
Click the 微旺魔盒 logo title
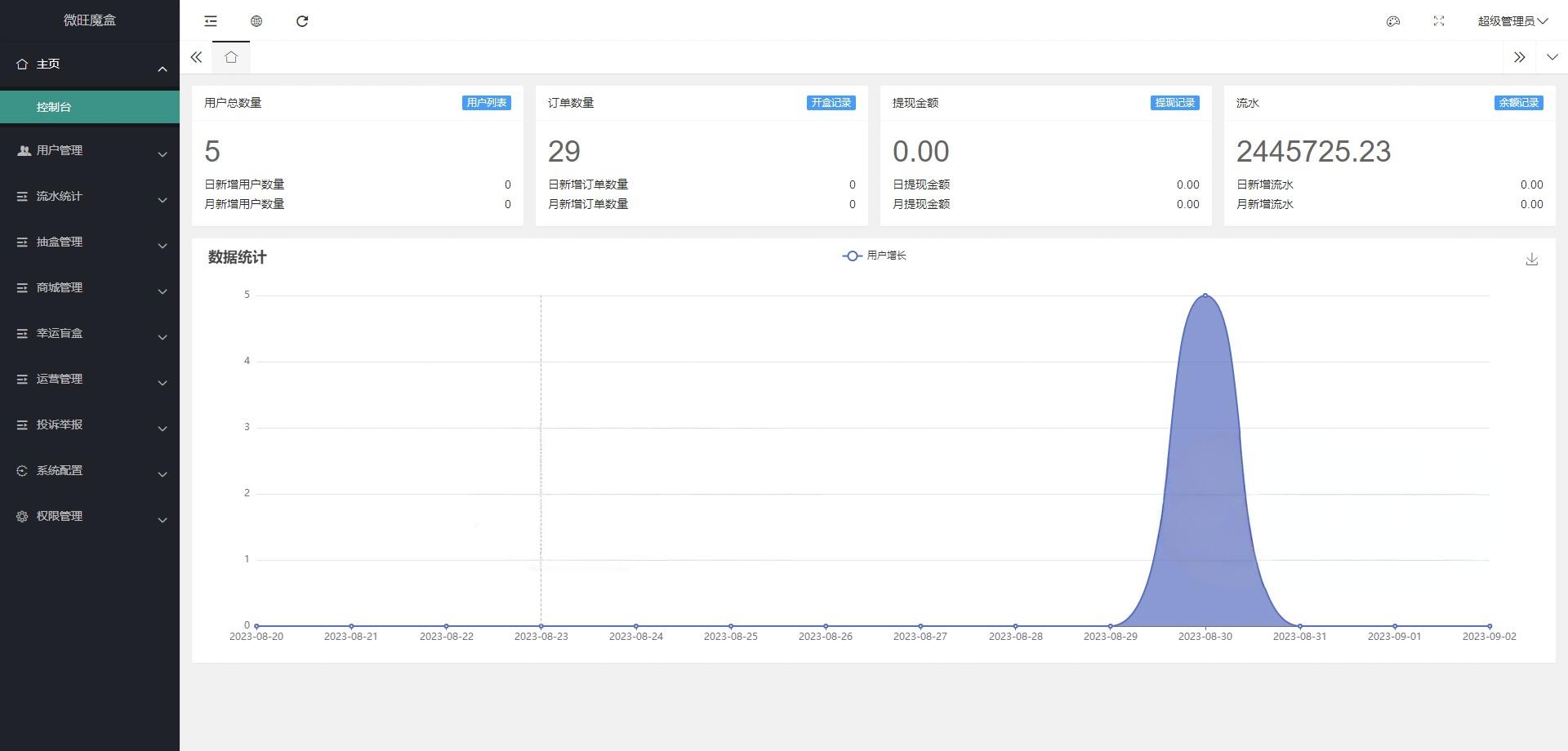(x=90, y=20)
